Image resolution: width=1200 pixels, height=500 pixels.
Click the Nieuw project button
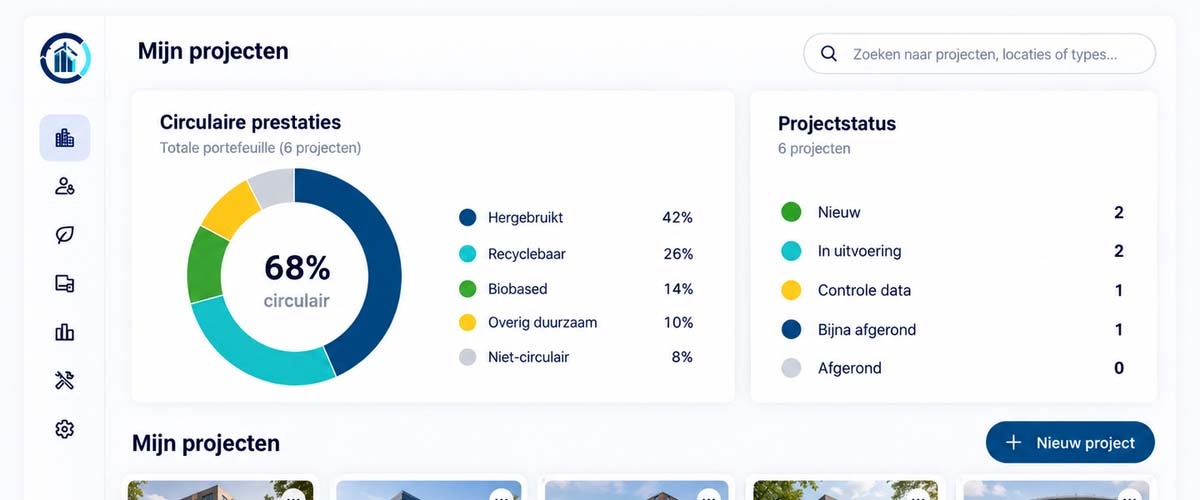(1070, 442)
